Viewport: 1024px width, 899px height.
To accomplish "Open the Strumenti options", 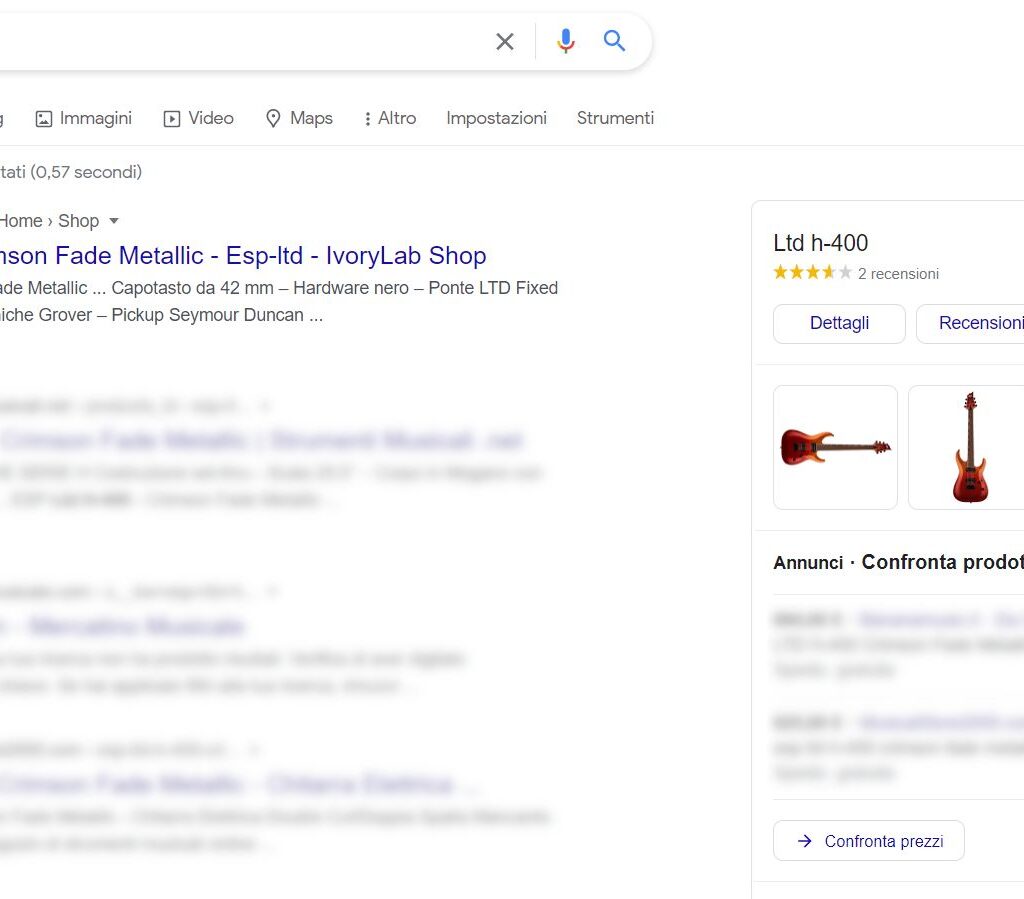I will tap(615, 118).
